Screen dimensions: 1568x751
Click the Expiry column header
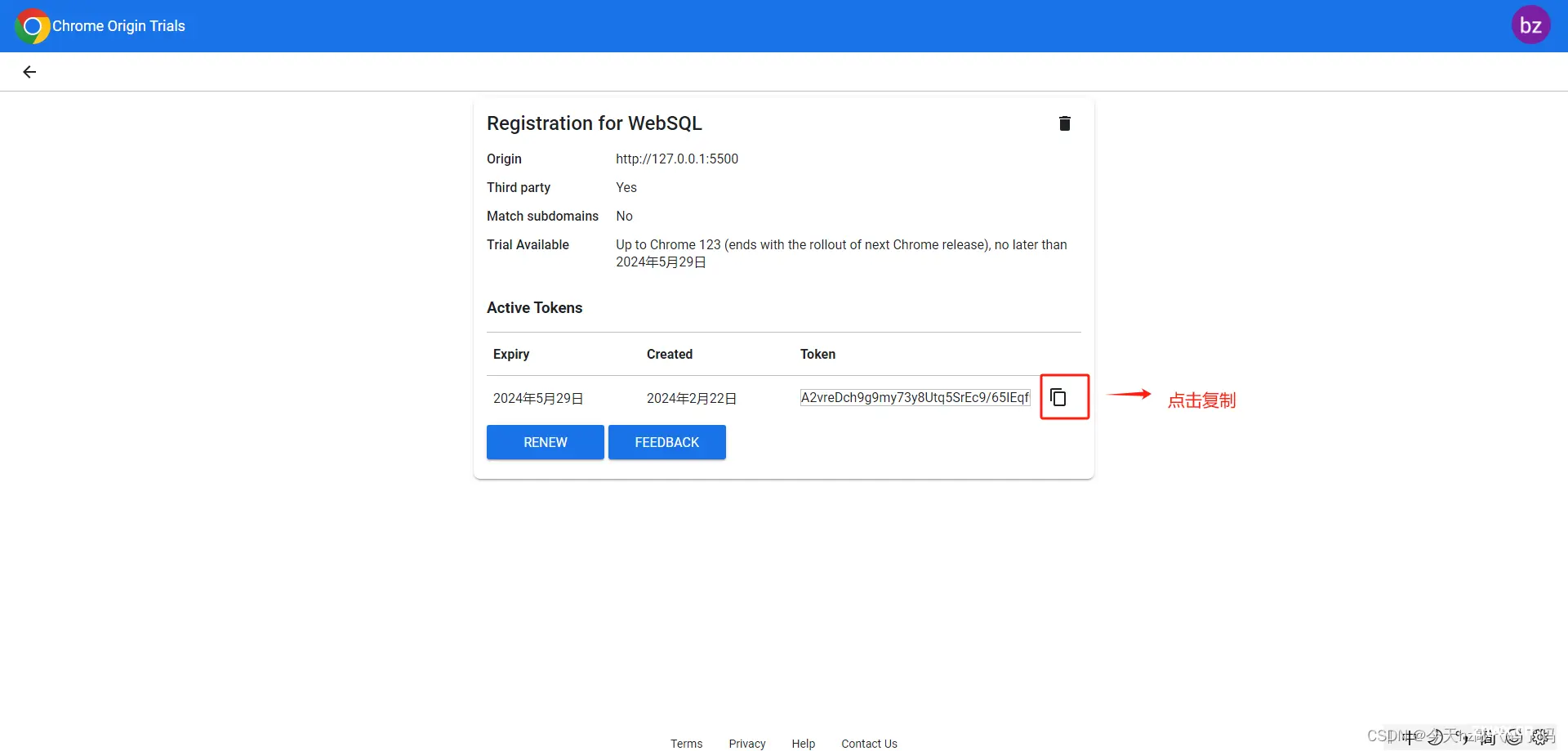click(511, 355)
